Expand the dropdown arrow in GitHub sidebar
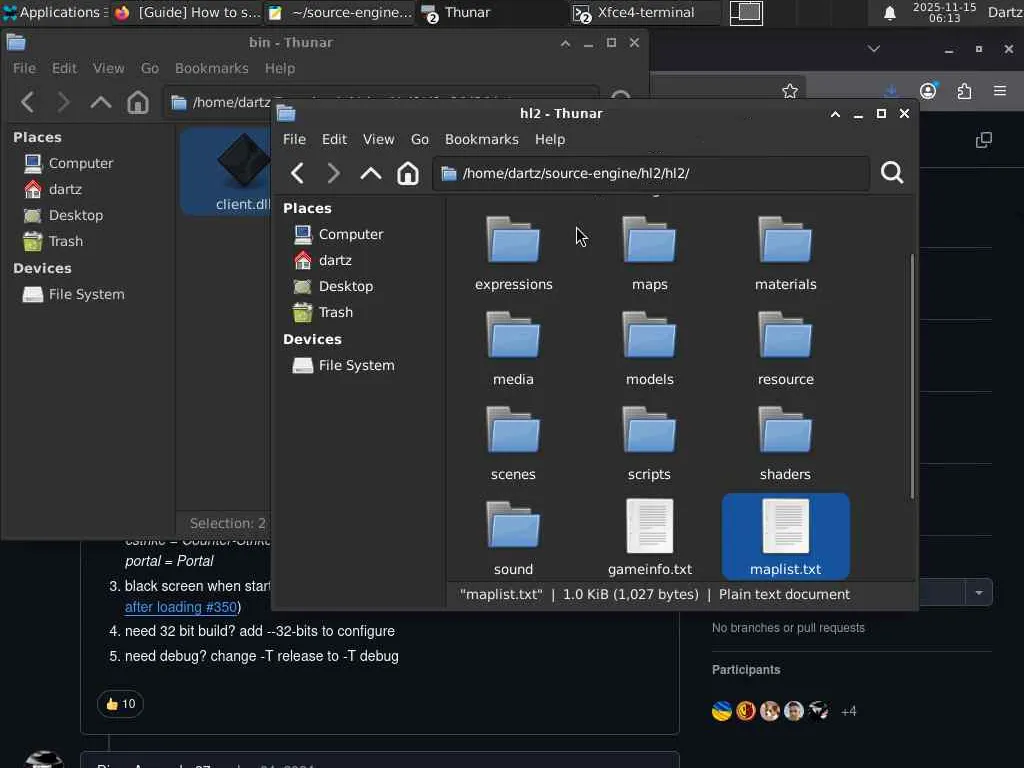The image size is (1024, 768). [x=978, y=593]
